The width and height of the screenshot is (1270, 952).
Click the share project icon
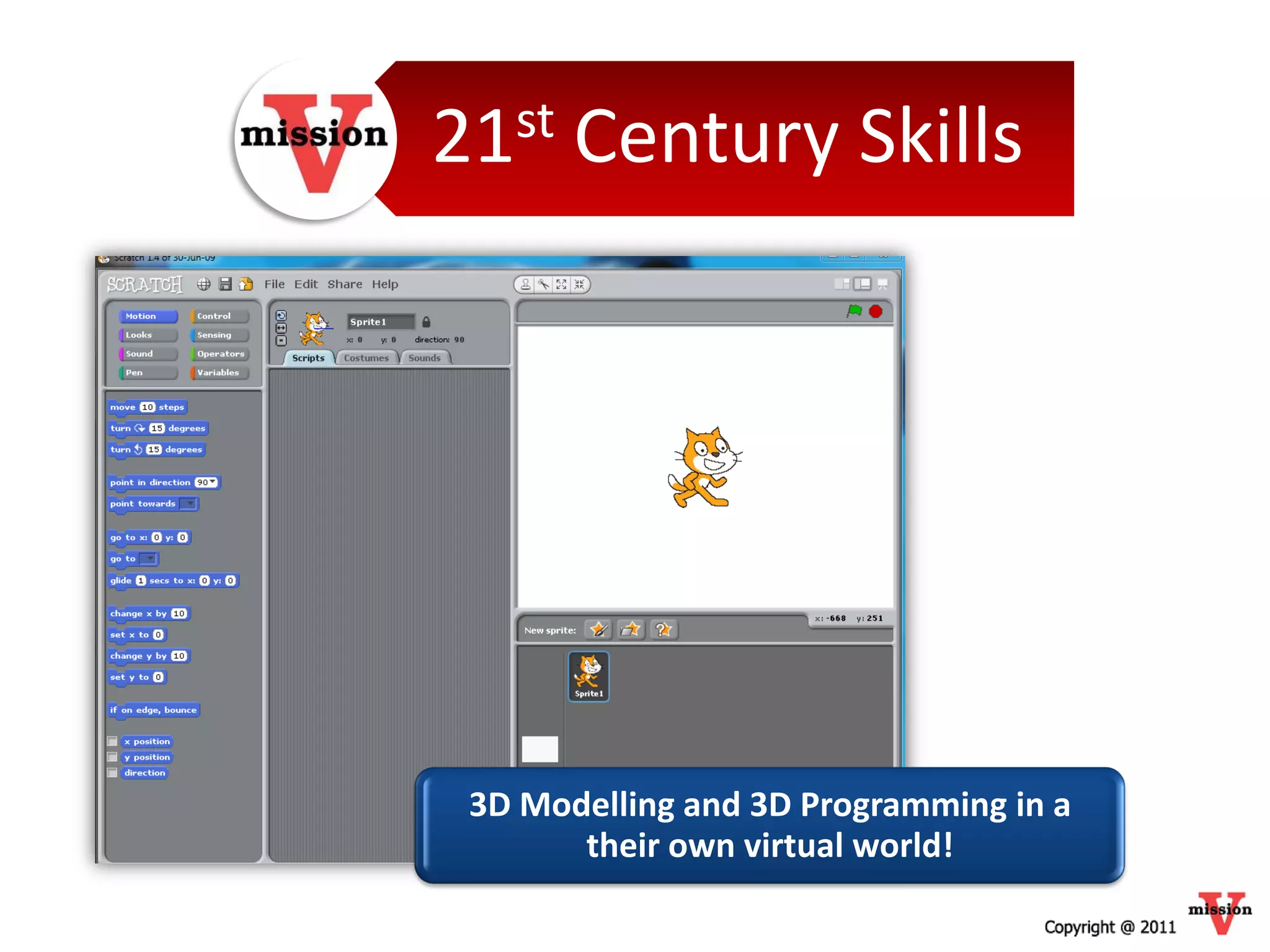pyautogui.click(x=246, y=284)
